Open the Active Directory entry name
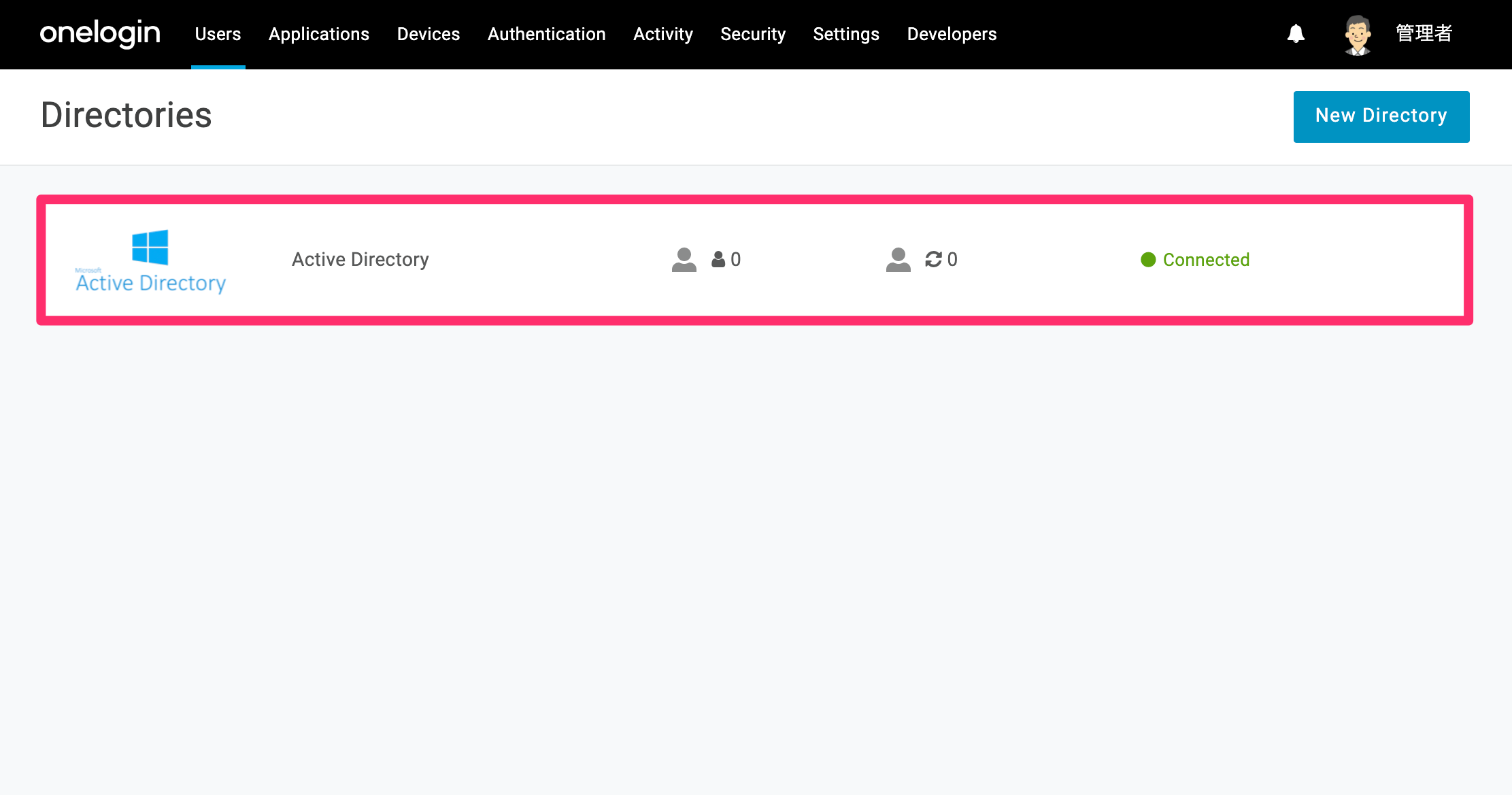 pos(360,260)
